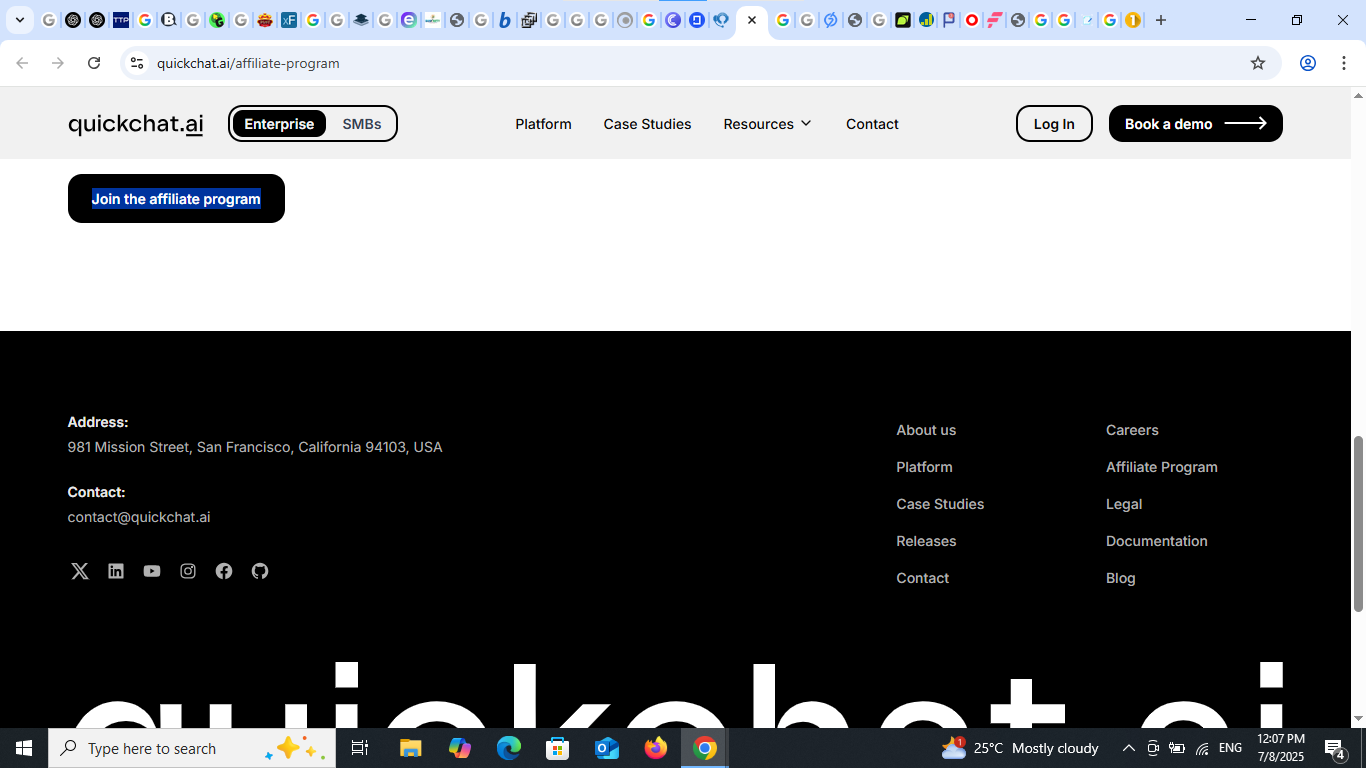This screenshot has height=768, width=1366.
Task: Open Contact in the top navigation
Action: pos(872,124)
